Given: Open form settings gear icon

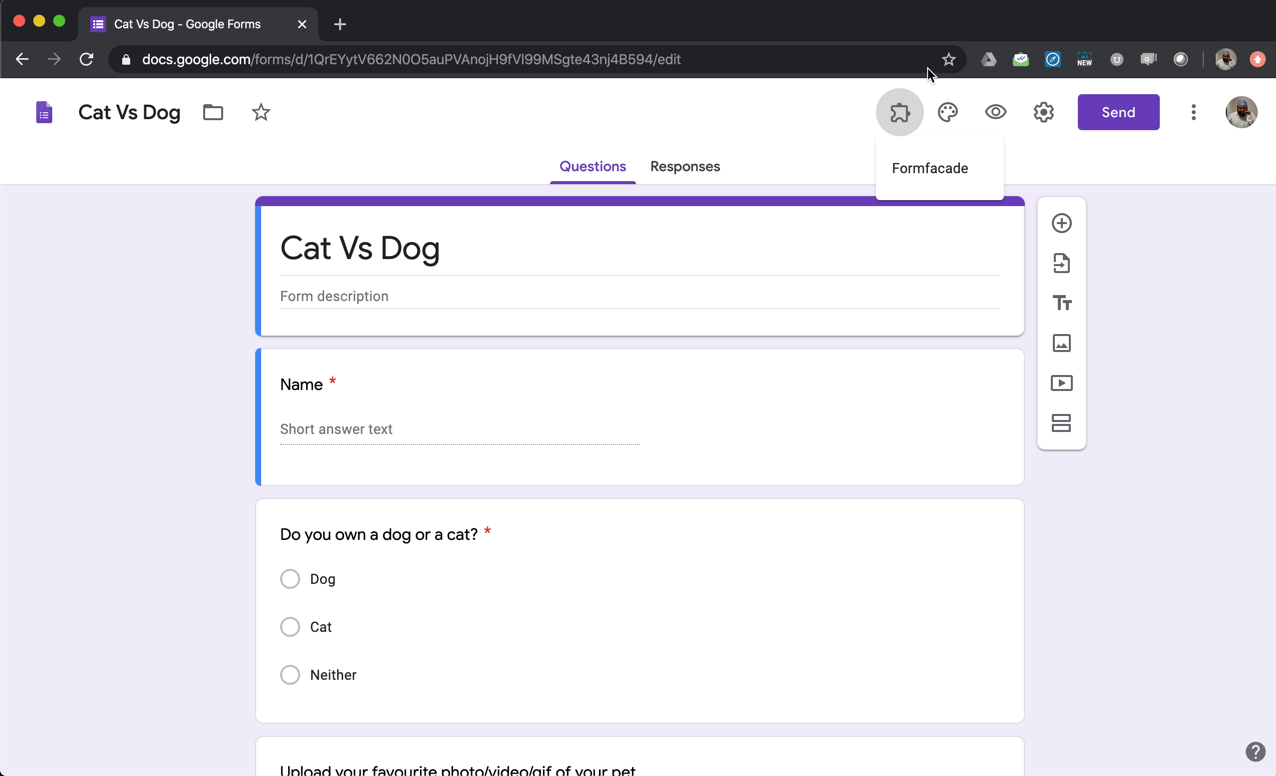Looking at the screenshot, I should click(1043, 112).
